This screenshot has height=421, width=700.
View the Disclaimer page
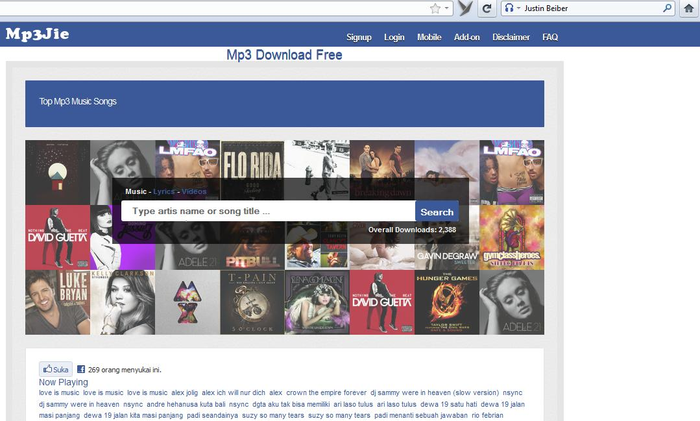click(511, 37)
